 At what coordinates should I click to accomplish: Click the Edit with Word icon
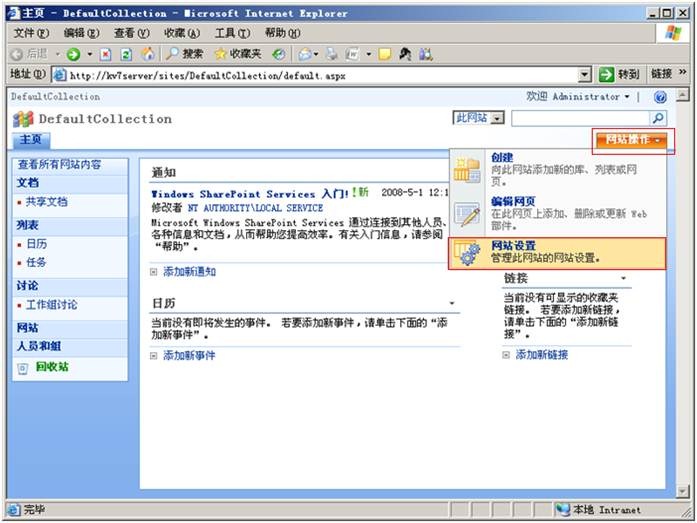(352, 54)
